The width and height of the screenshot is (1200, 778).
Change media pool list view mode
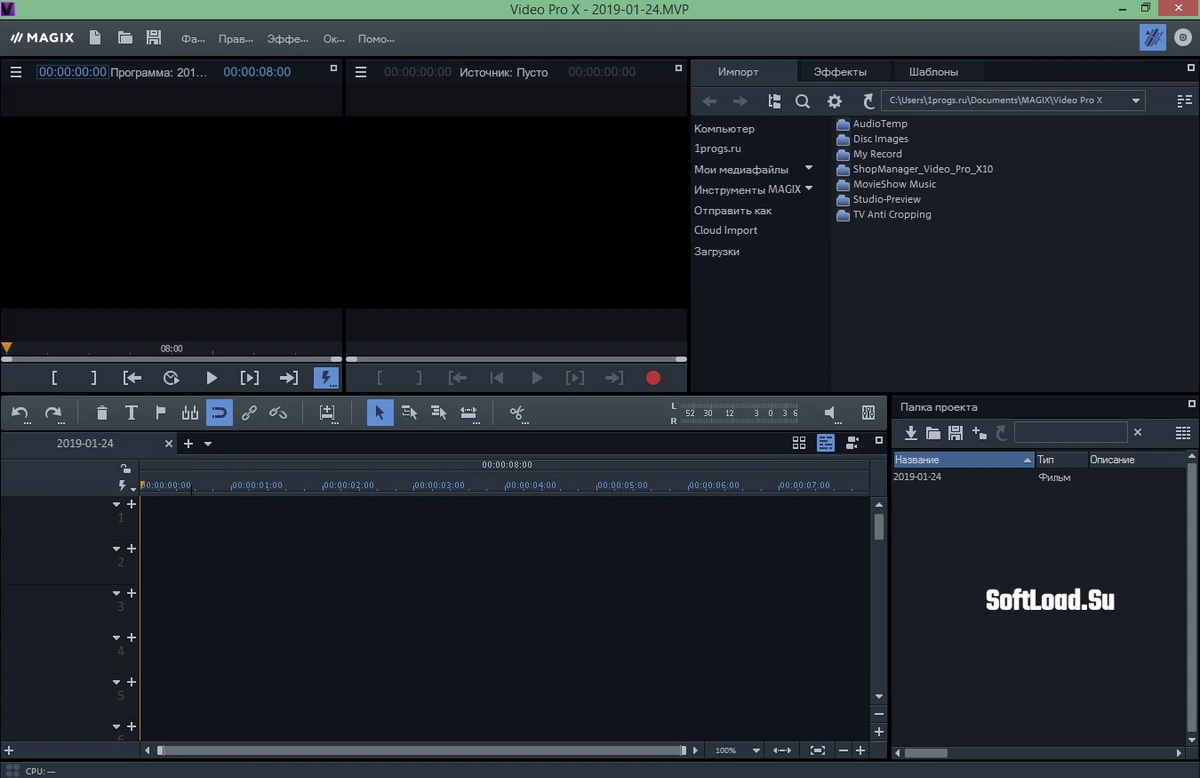1185,101
